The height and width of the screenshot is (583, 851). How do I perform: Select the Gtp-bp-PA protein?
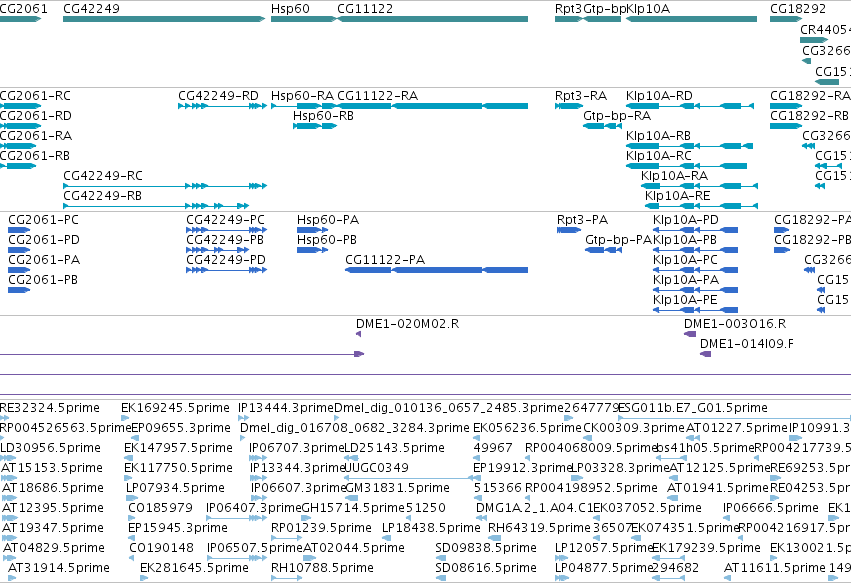pos(604,250)
